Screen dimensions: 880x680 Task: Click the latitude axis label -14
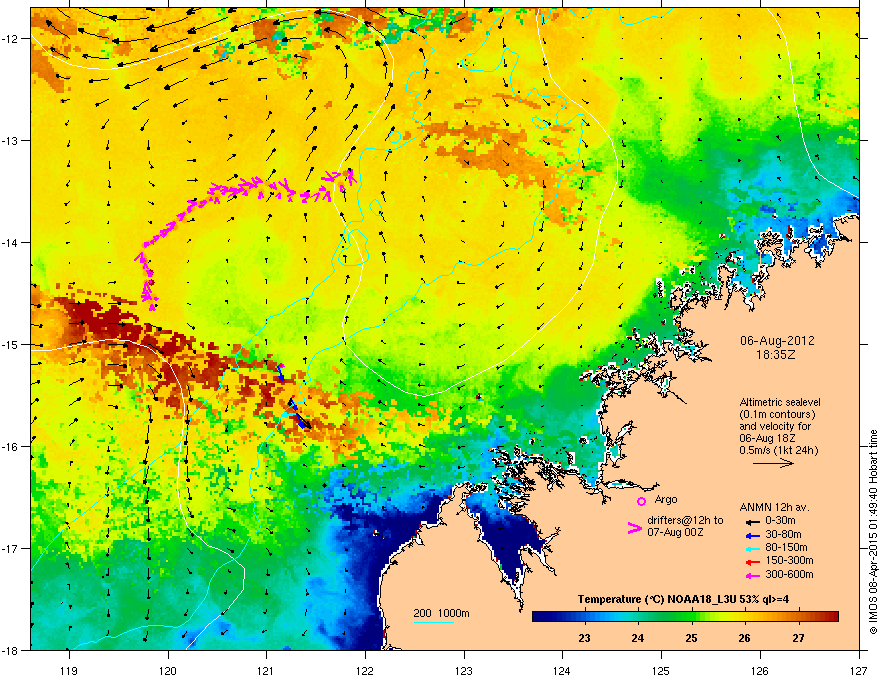(x=10, y=242)
